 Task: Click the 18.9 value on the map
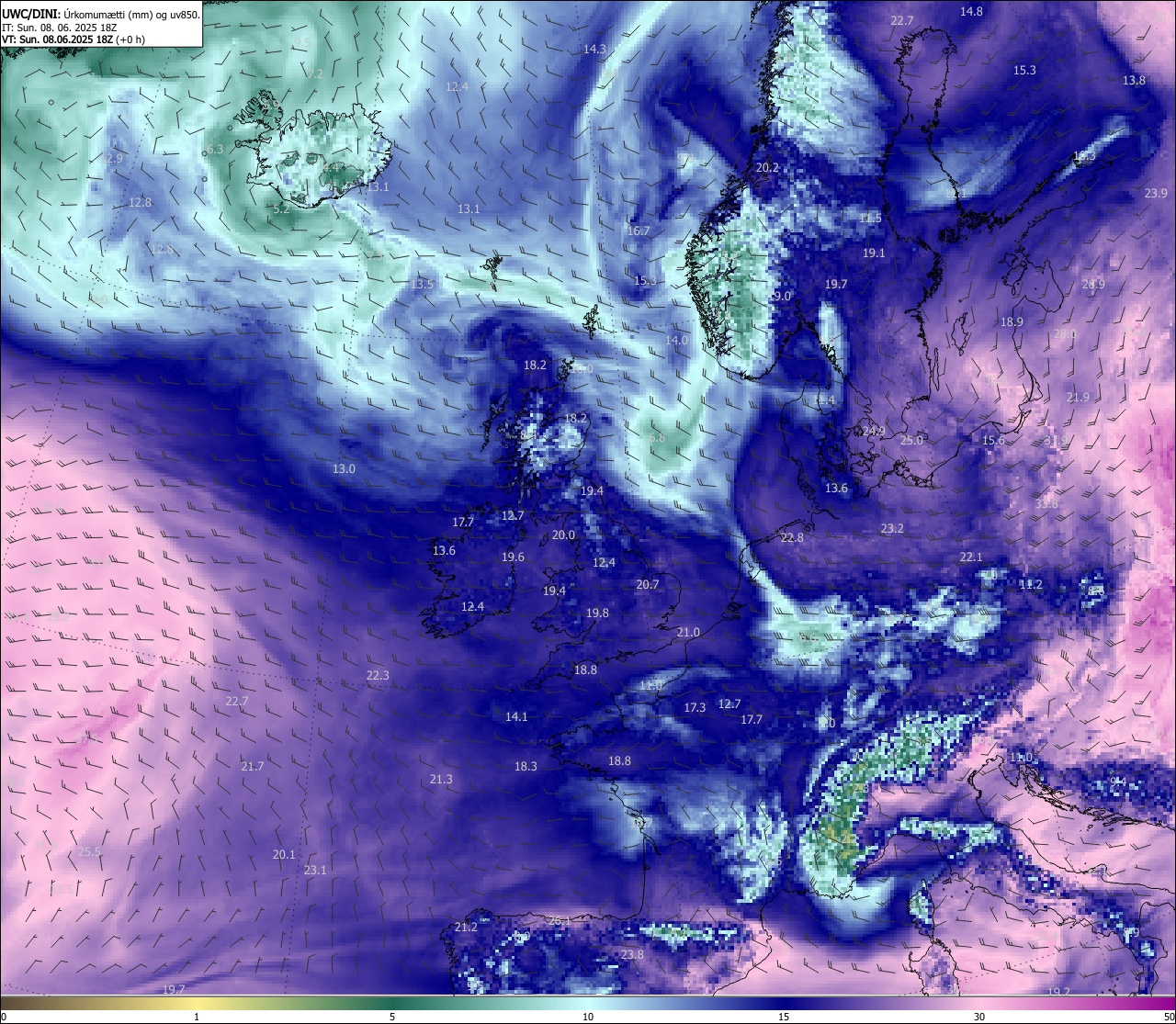1012,321
